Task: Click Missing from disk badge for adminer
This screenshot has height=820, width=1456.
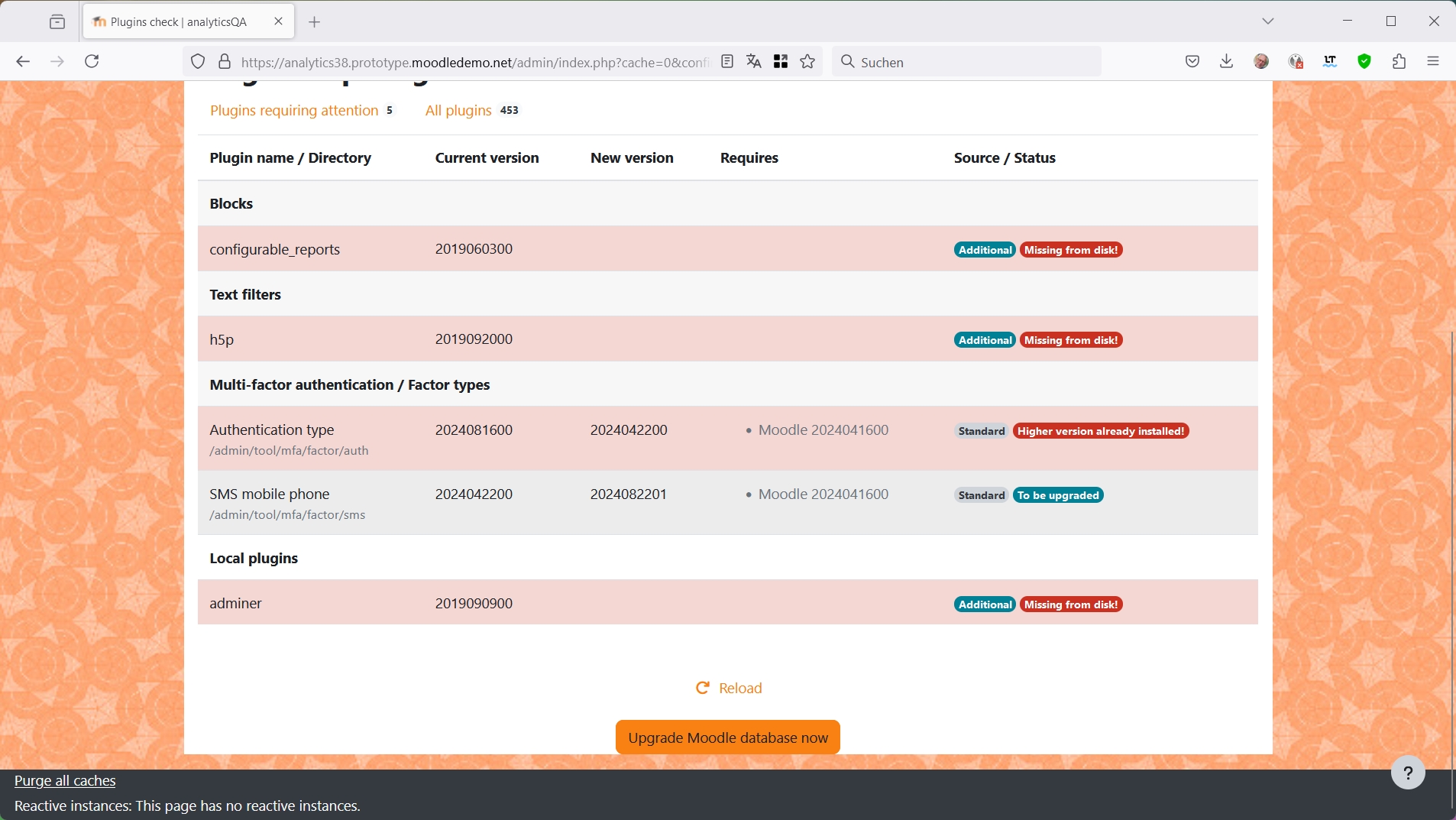Action: (1071, 604)
